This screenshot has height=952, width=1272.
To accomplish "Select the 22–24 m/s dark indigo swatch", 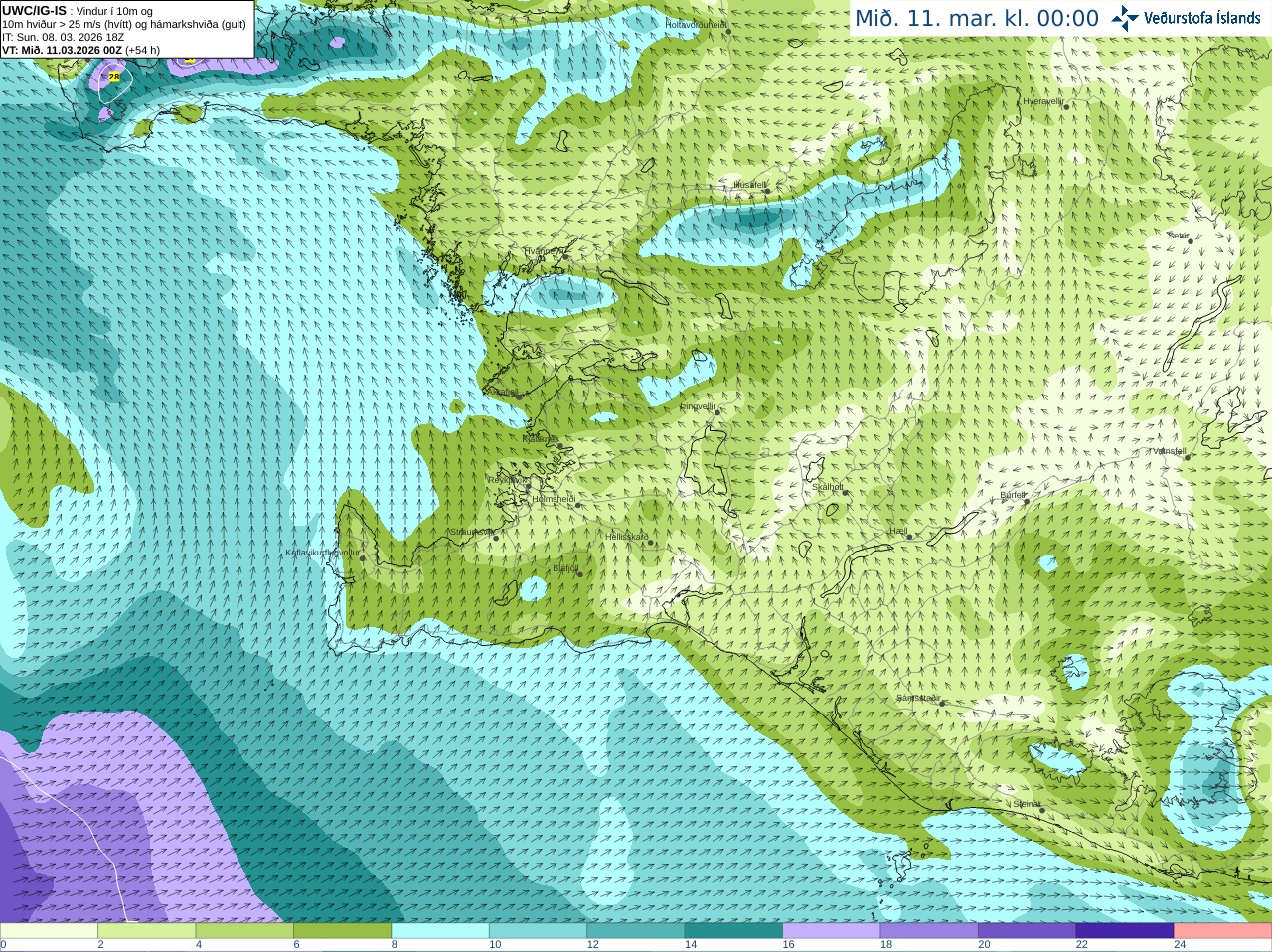I will click(1126, 931).
